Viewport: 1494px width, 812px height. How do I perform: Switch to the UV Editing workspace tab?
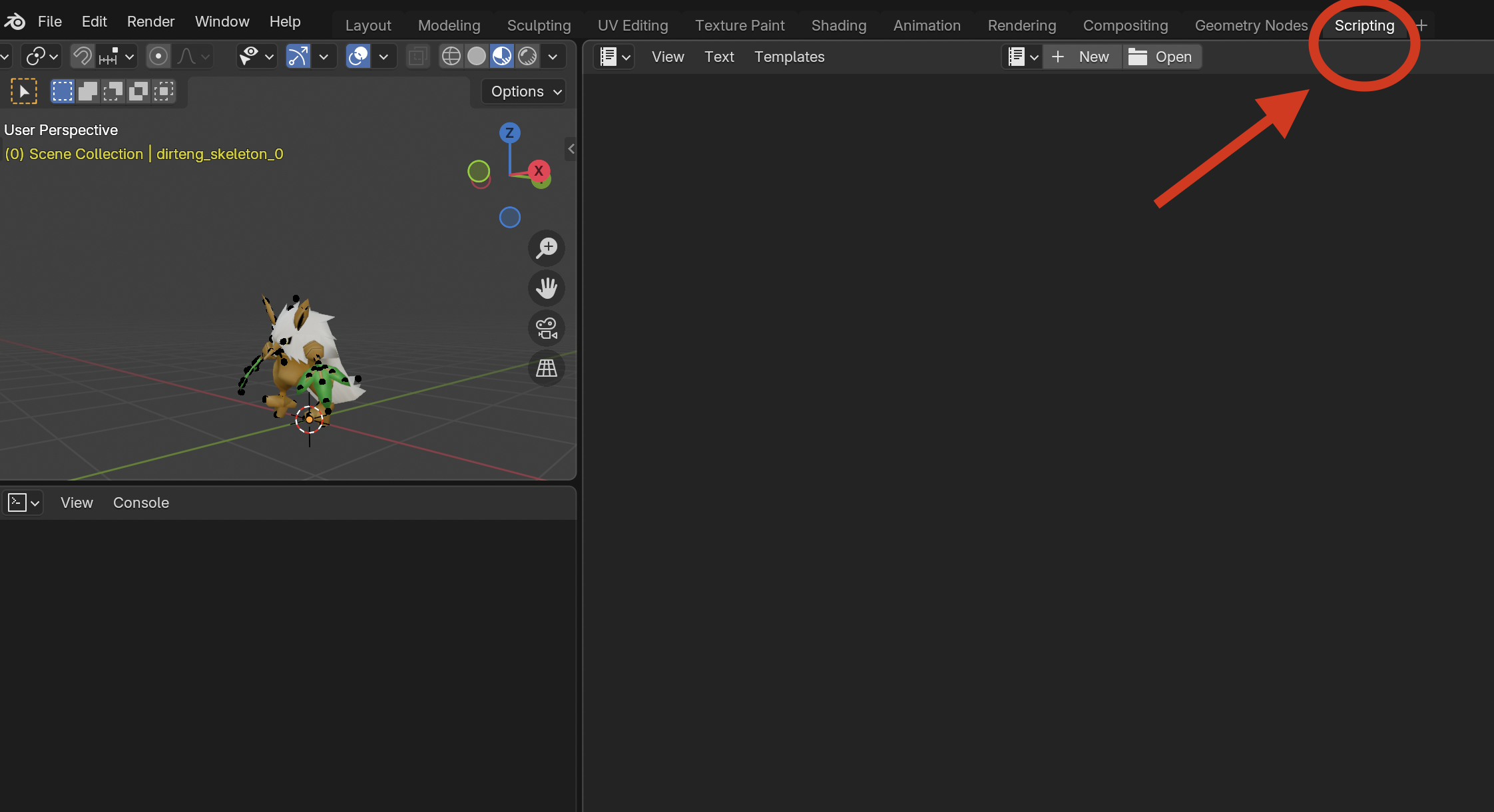pyautogui.click(x=632, y=26)
